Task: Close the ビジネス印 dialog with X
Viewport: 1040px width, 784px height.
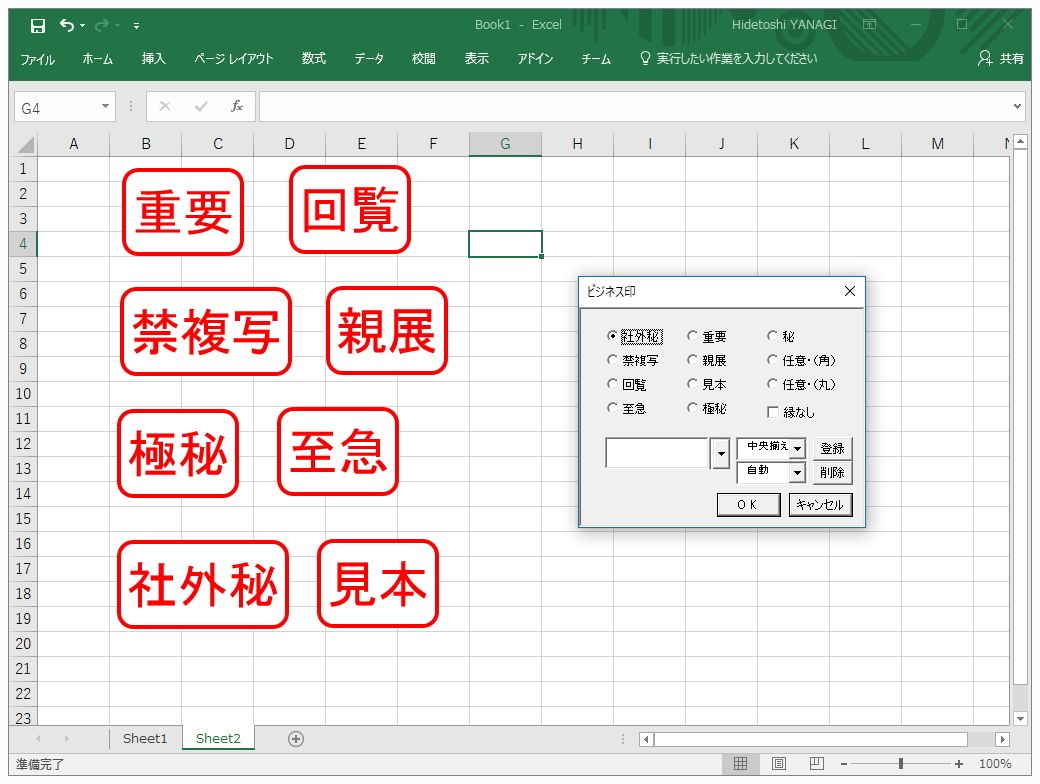Action: click(x=850, y=291)
